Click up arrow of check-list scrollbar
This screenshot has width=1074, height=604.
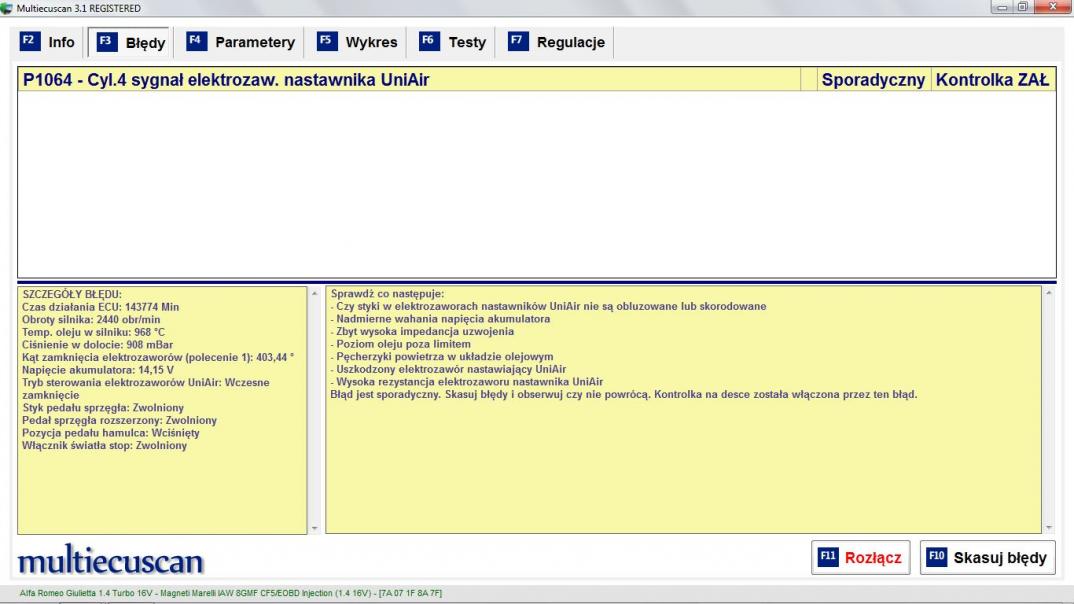point(1049,293)
